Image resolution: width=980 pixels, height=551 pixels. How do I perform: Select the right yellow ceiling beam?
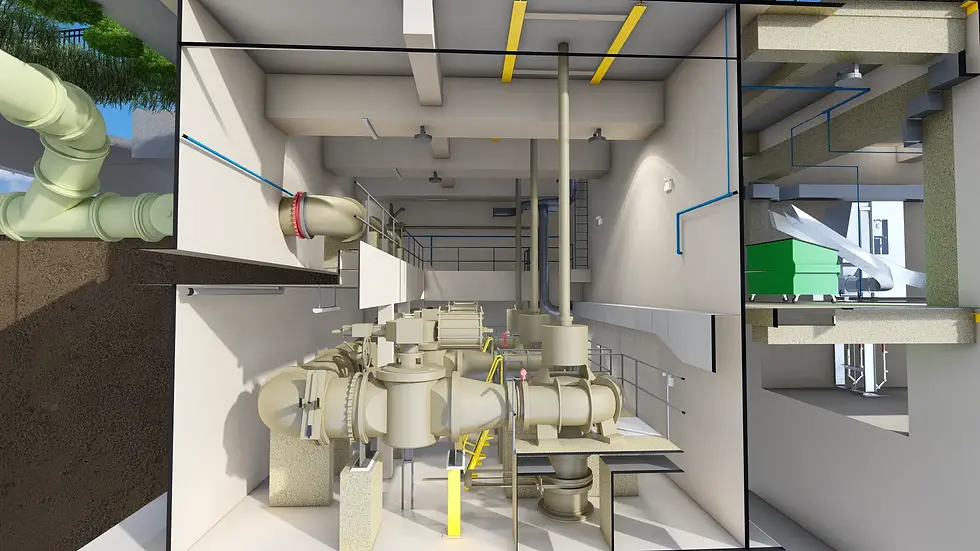pos(618,44)
